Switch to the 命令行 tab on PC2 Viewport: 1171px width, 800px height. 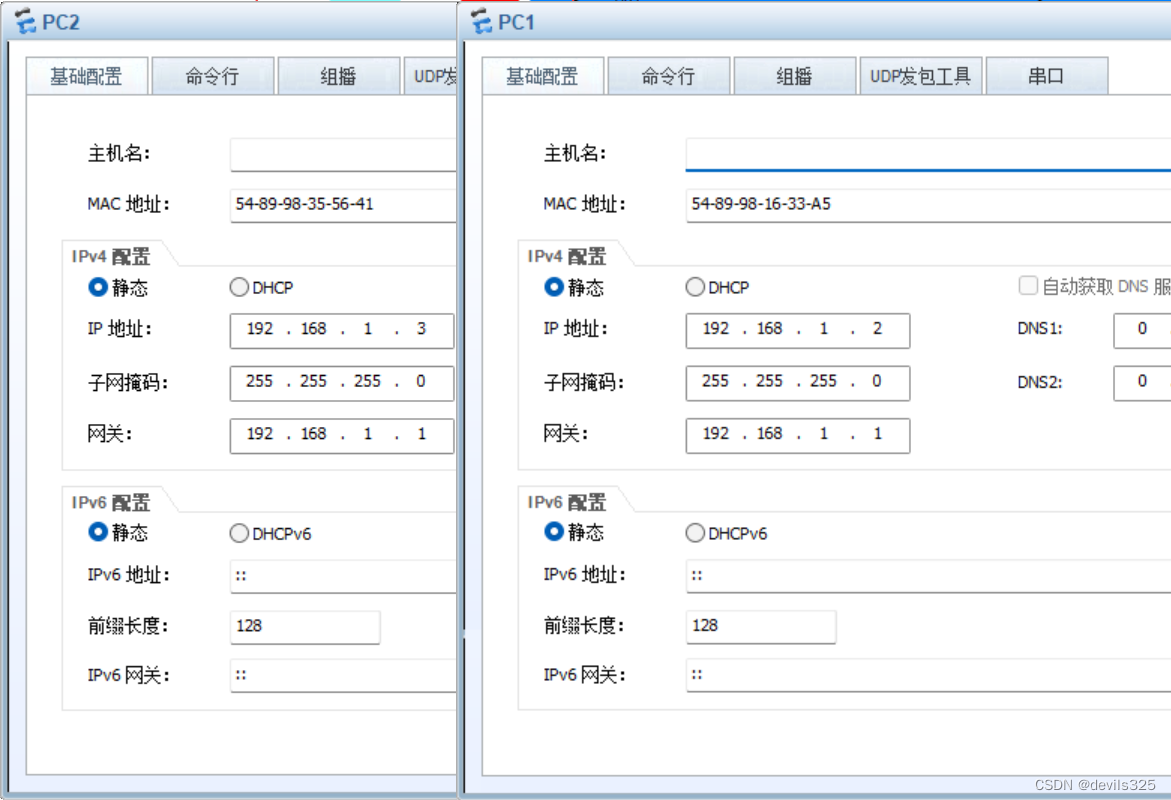[213, 74]
